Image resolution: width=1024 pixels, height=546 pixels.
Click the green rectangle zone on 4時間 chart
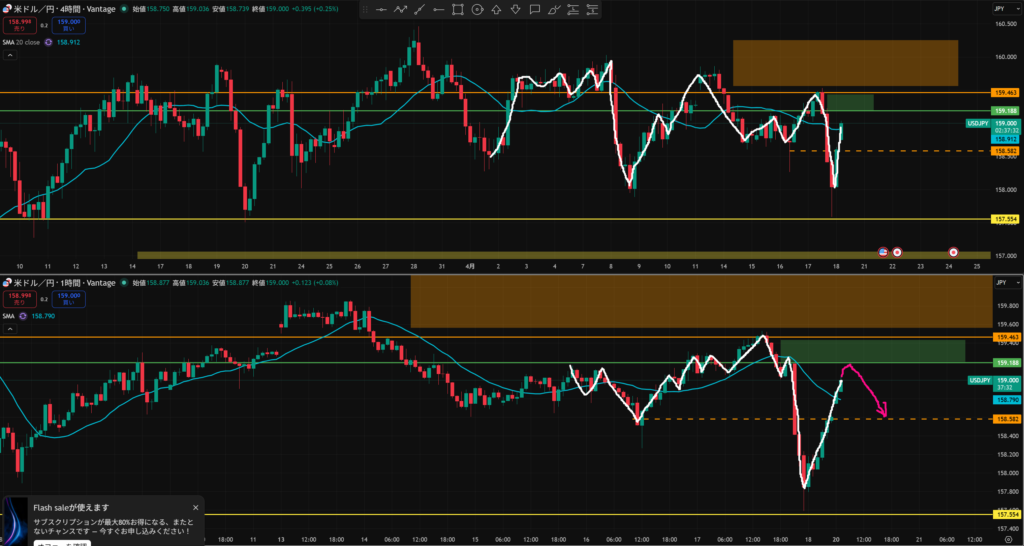click(x=849, y=102)
